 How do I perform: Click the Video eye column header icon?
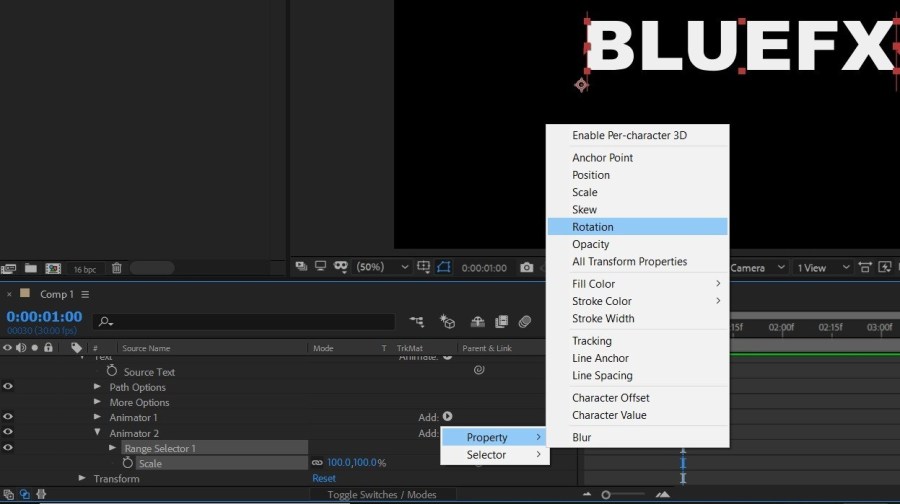[x=7, y=348]
